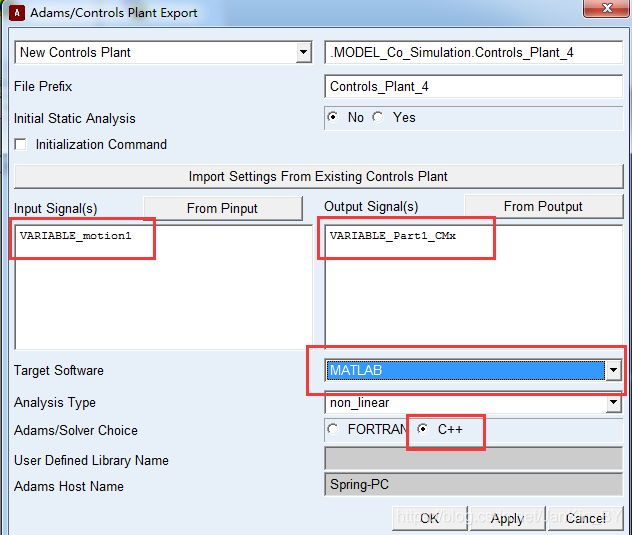Click the Adams app icon in title bar
The width and height of the screenshot is (632, 535).
tap(16, 13)
